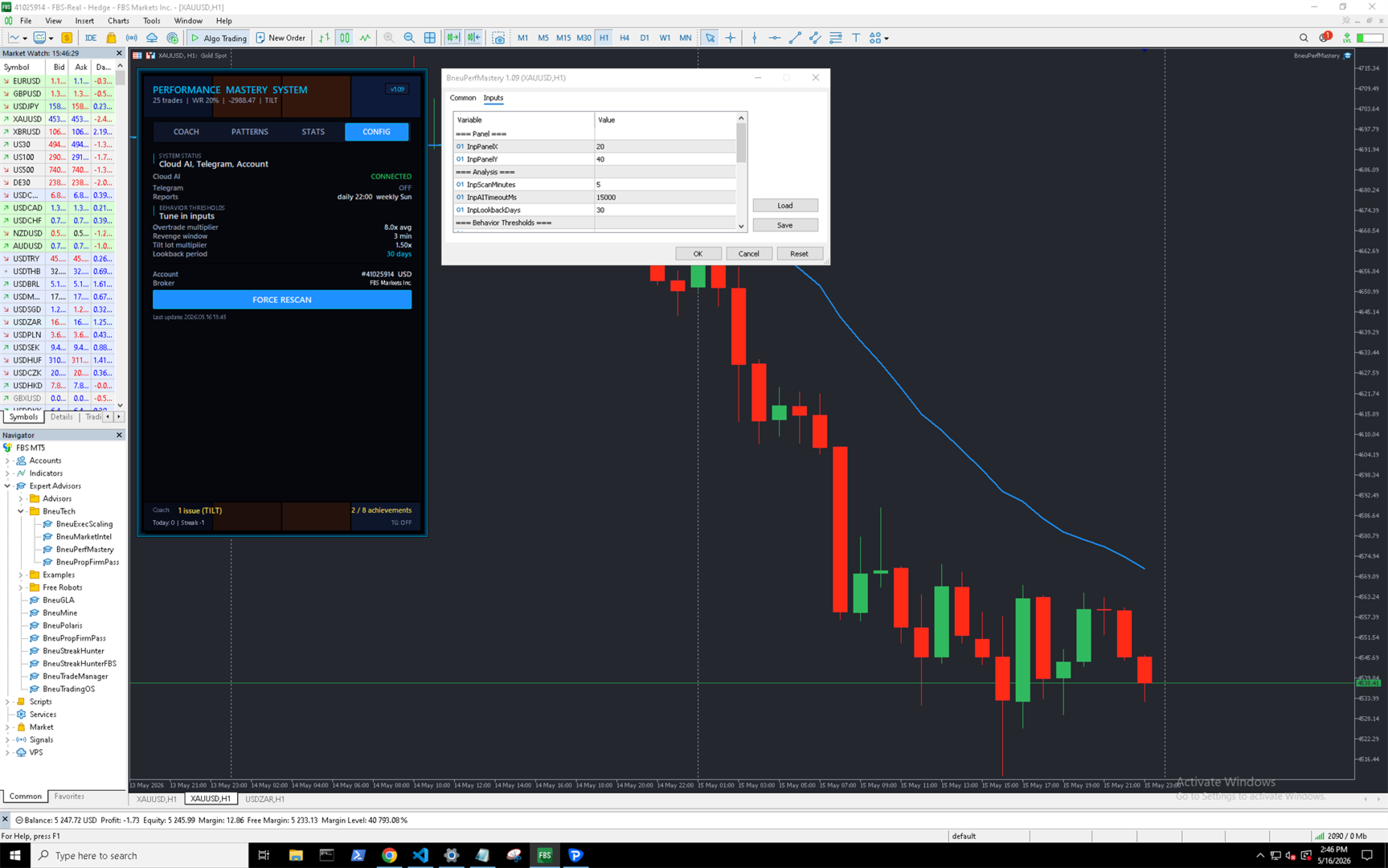1388x868 pixels.
Task: Toggle Algo Trading on or off
Action: 219,38
